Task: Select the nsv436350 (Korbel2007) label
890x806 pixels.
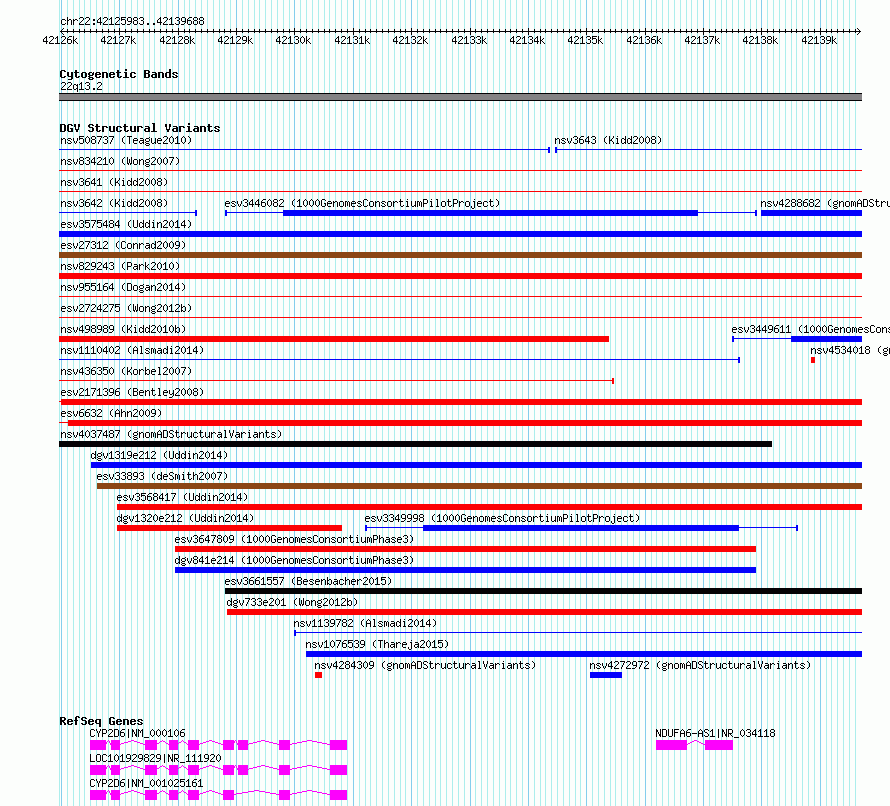Action: click(x=126, y=371)
